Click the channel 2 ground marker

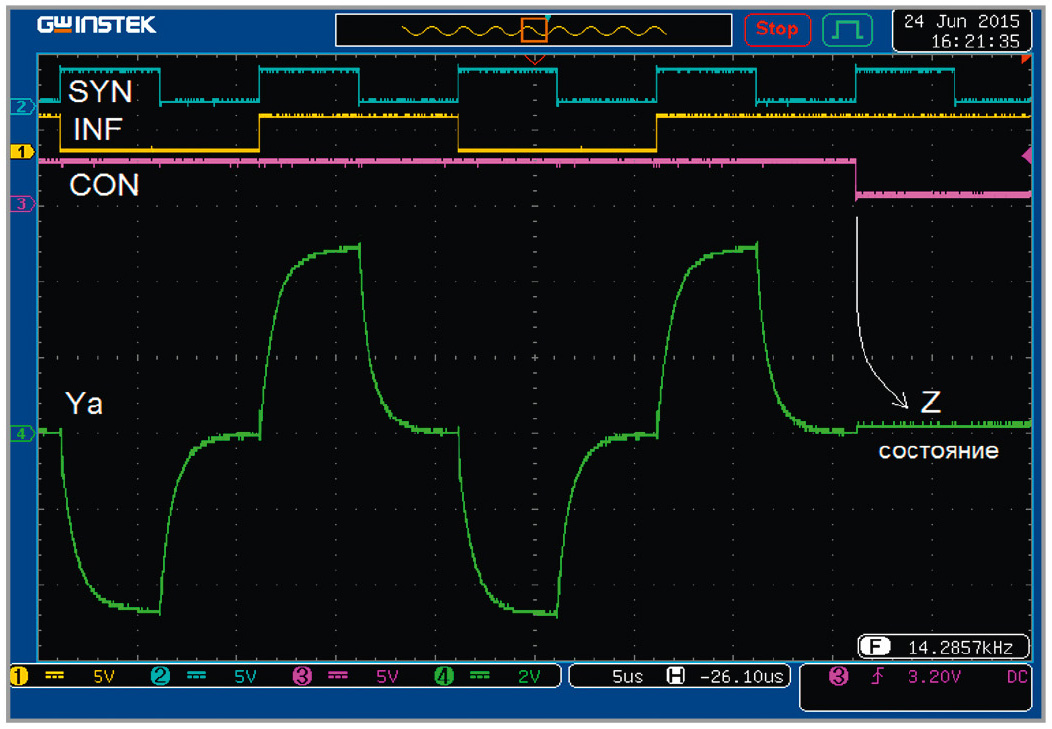tap(21, 106)
